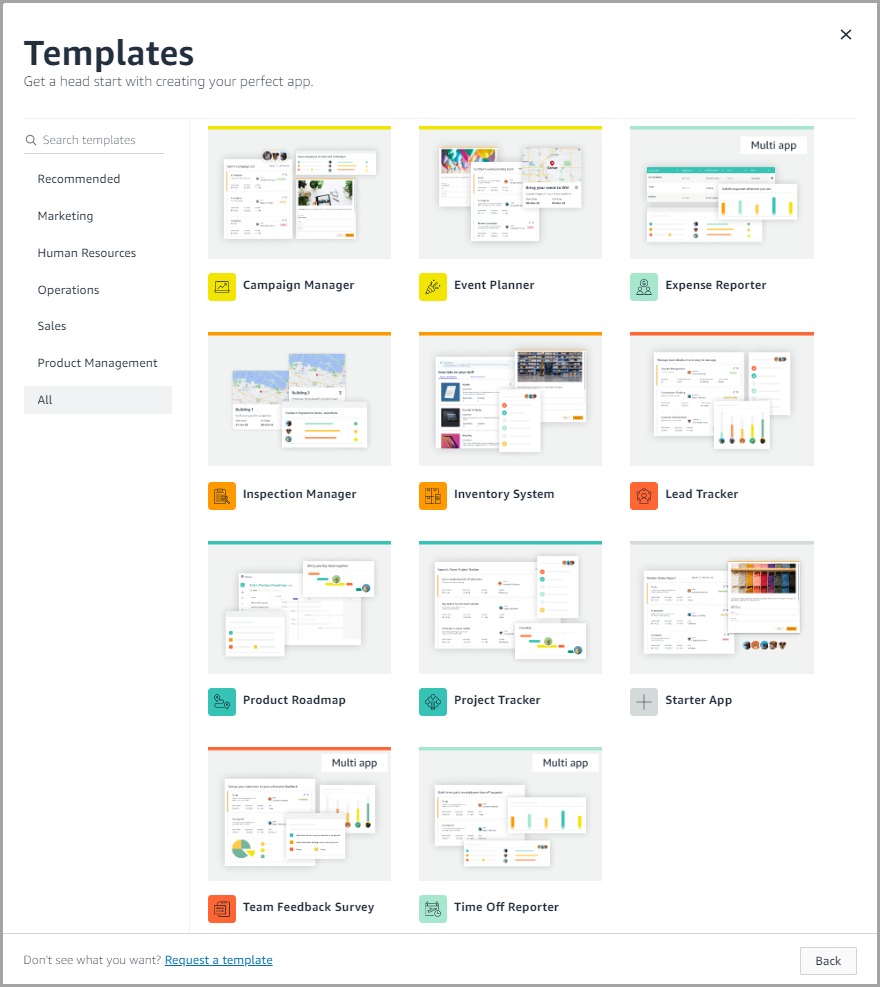Click the Inspection Manager orange clipboard icon
Screen dimensions: 880x987
222,496
